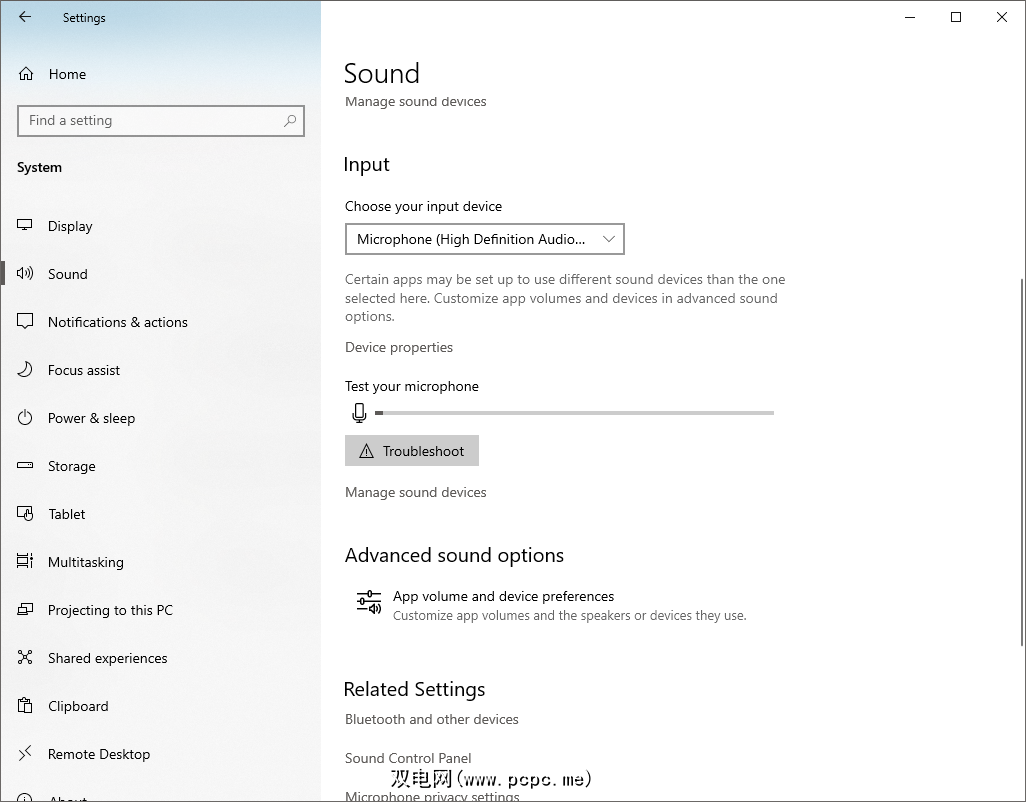Image resolution: width=1026 pixels, height=802 pixels.
Task: Expand the Microphone dropdown chevron arrow
Action: click(608, 239)
